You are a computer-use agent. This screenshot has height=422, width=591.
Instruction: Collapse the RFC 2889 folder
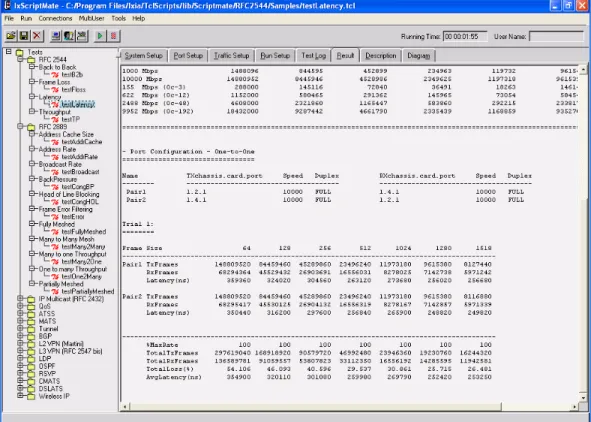coord(20,127)
